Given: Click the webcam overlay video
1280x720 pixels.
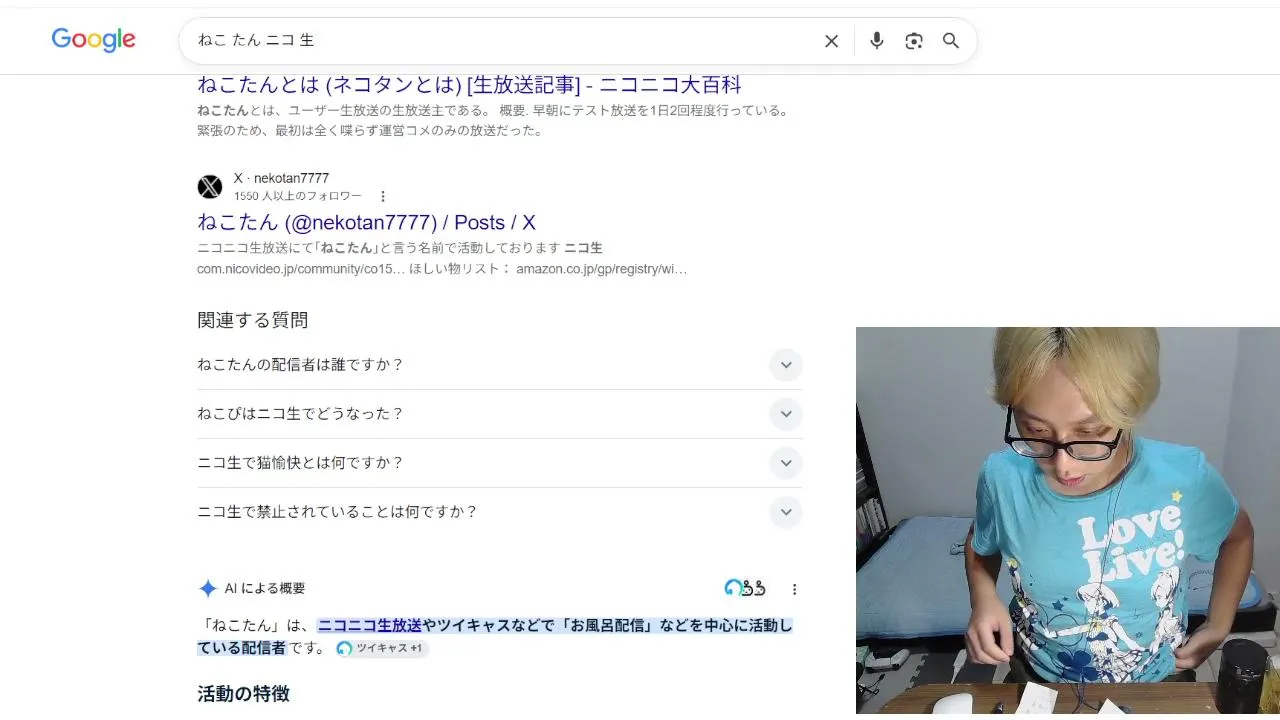Looking at the screenshot, I should (1068, 520).
